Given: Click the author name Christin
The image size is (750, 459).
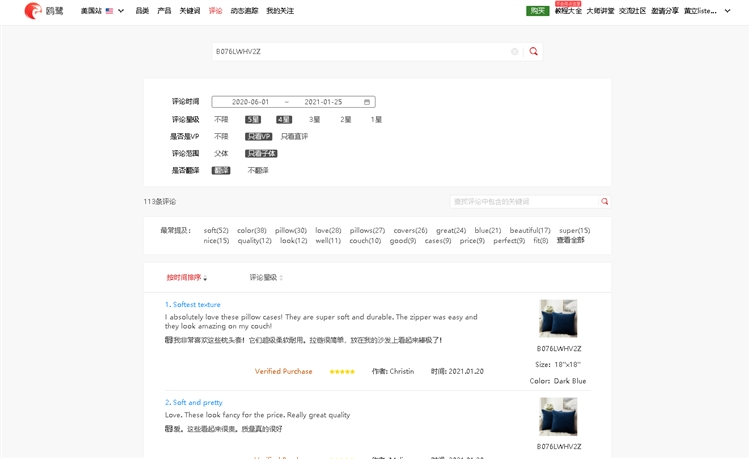Looking at the screenshot, I should pyautogui.click(x=402, y=372).
